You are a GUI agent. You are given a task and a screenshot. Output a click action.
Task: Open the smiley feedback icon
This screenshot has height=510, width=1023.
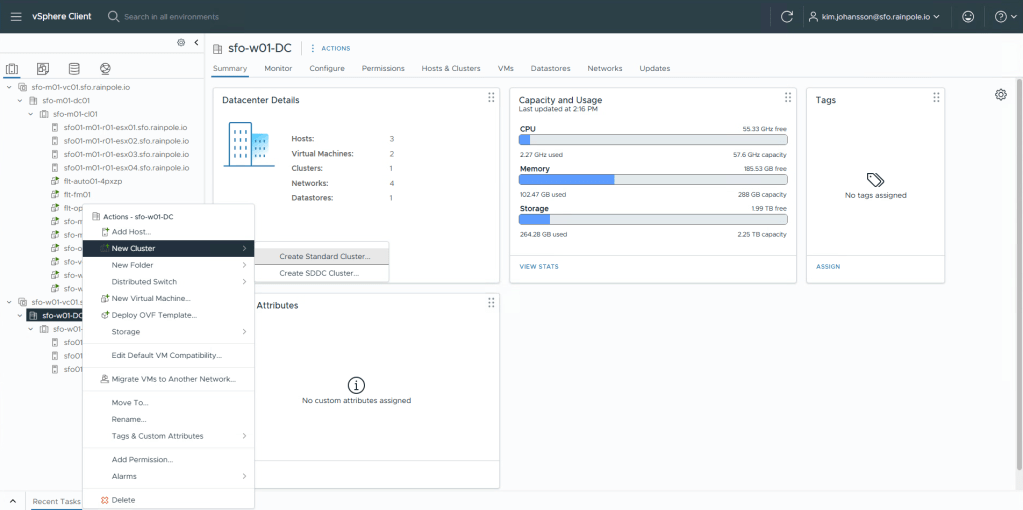tap(968, 17)
